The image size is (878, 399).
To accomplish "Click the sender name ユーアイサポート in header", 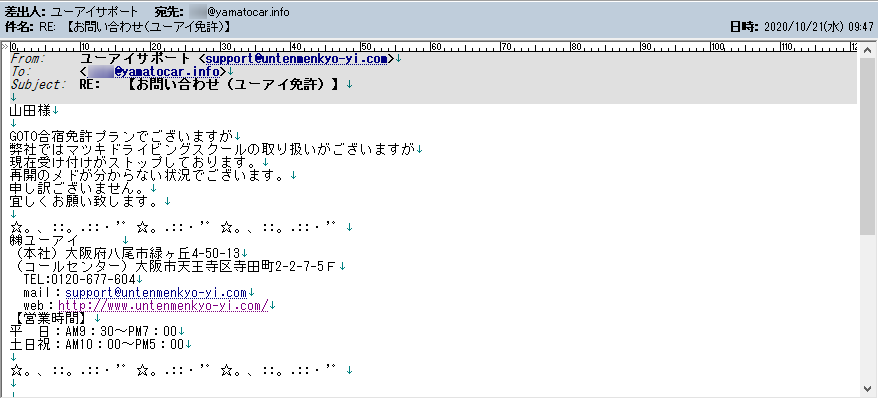I will 94,12.
